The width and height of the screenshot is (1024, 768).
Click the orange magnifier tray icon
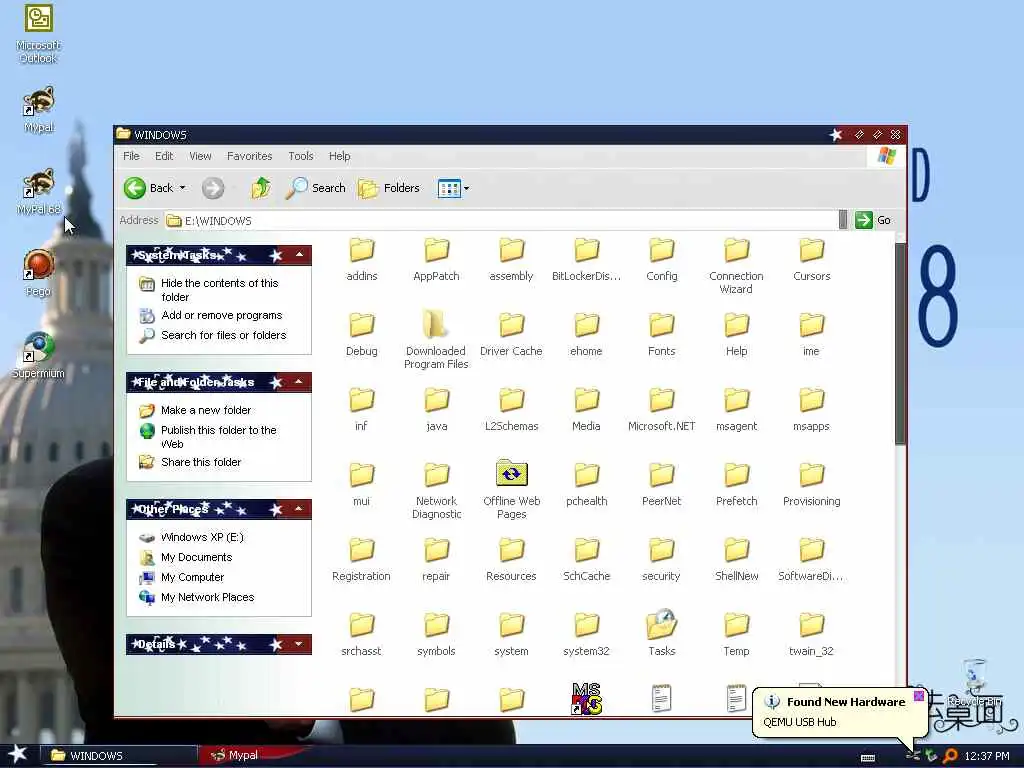pos(950,756)
